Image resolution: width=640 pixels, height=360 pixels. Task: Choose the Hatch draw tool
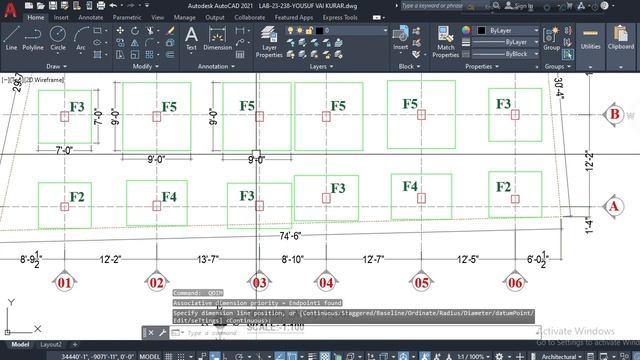[97, 54]
